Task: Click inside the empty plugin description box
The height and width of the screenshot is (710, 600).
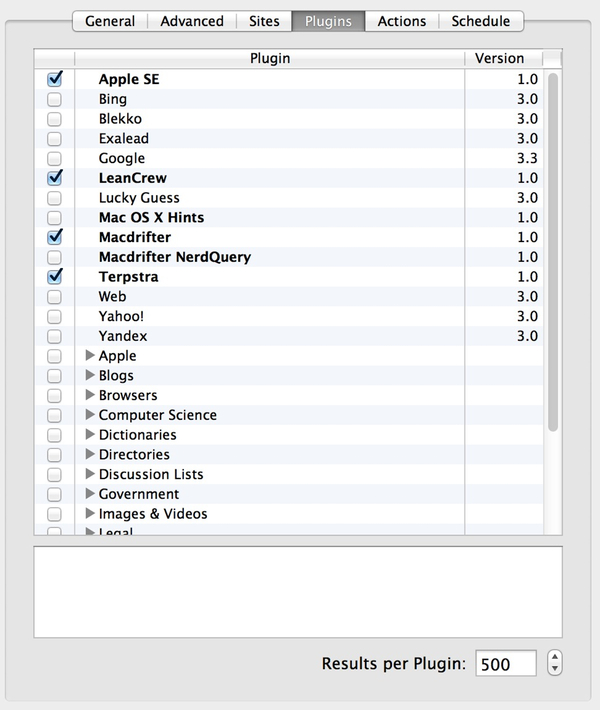Action: [x=298, y=592]
